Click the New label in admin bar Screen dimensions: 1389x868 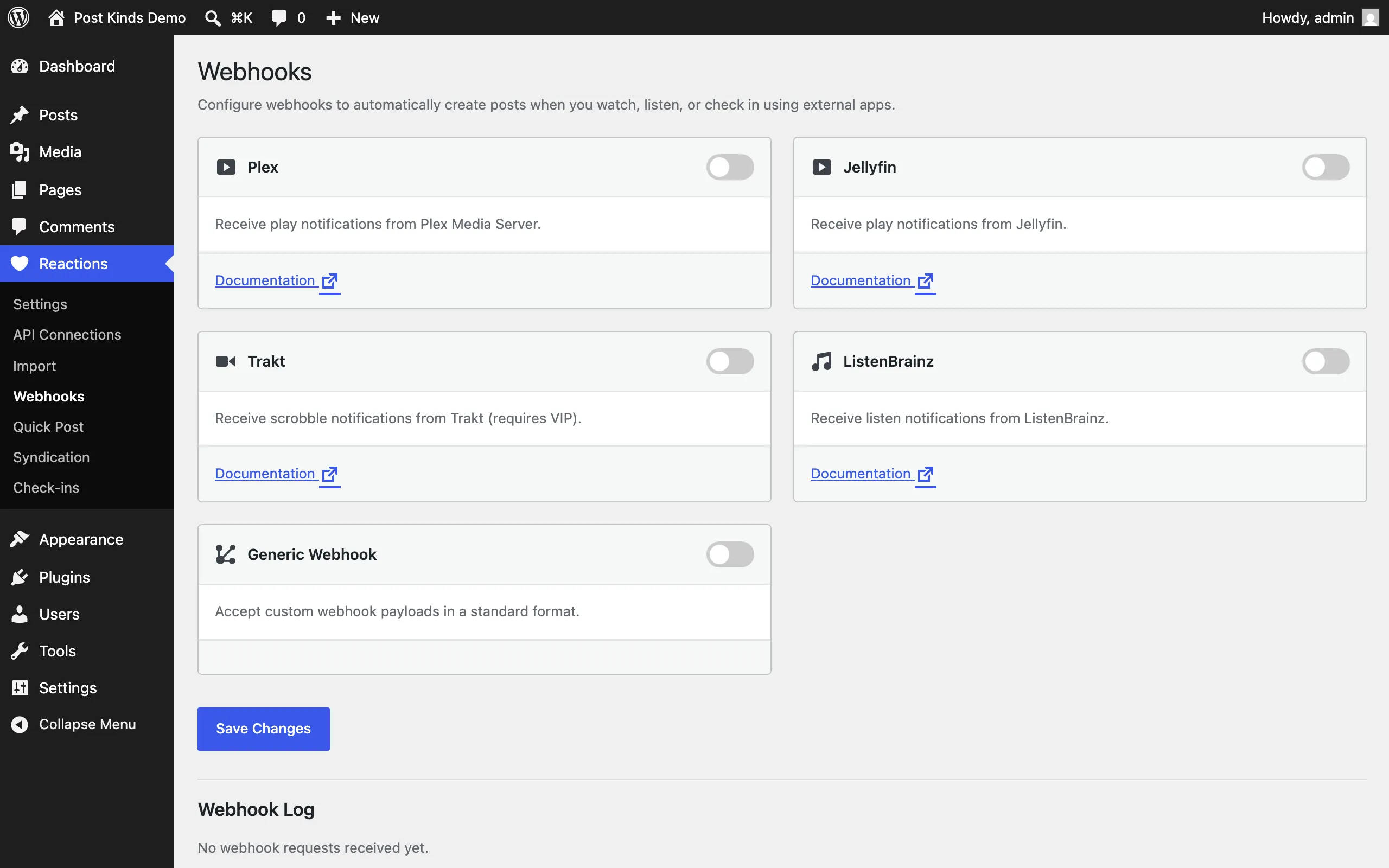pos(365,18)
